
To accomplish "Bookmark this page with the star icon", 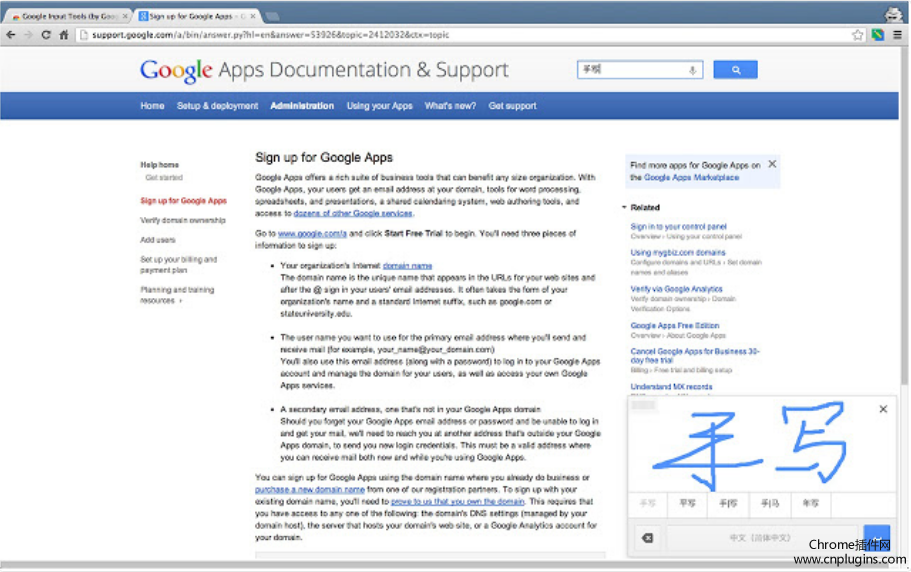I will pos(858,35).
